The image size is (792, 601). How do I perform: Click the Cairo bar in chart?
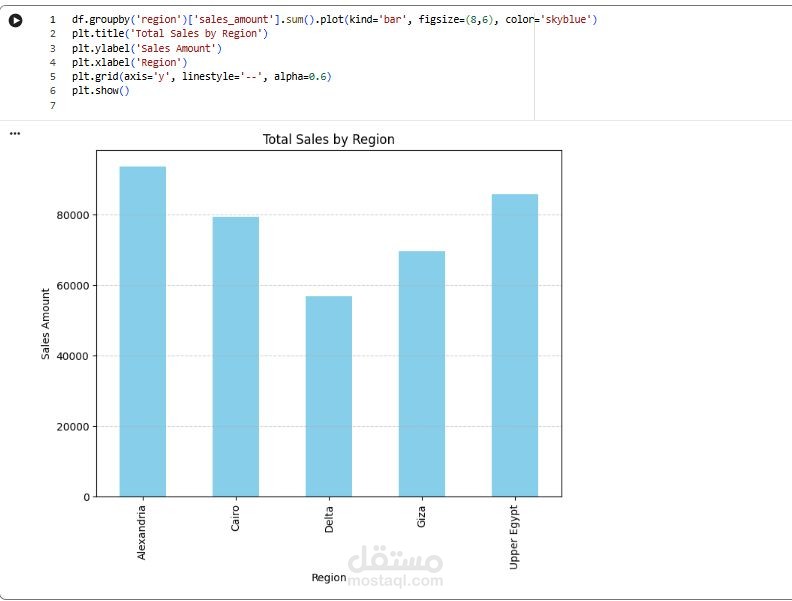coord(235,357)
